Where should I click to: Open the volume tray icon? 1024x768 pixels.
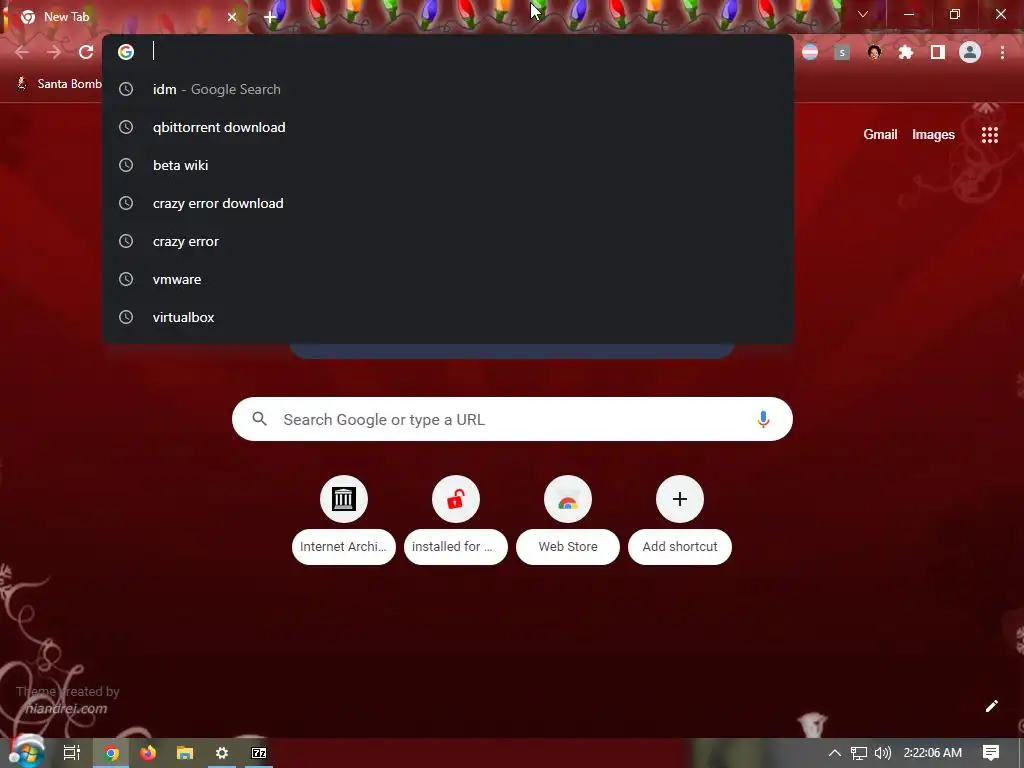tap(882, 753)
